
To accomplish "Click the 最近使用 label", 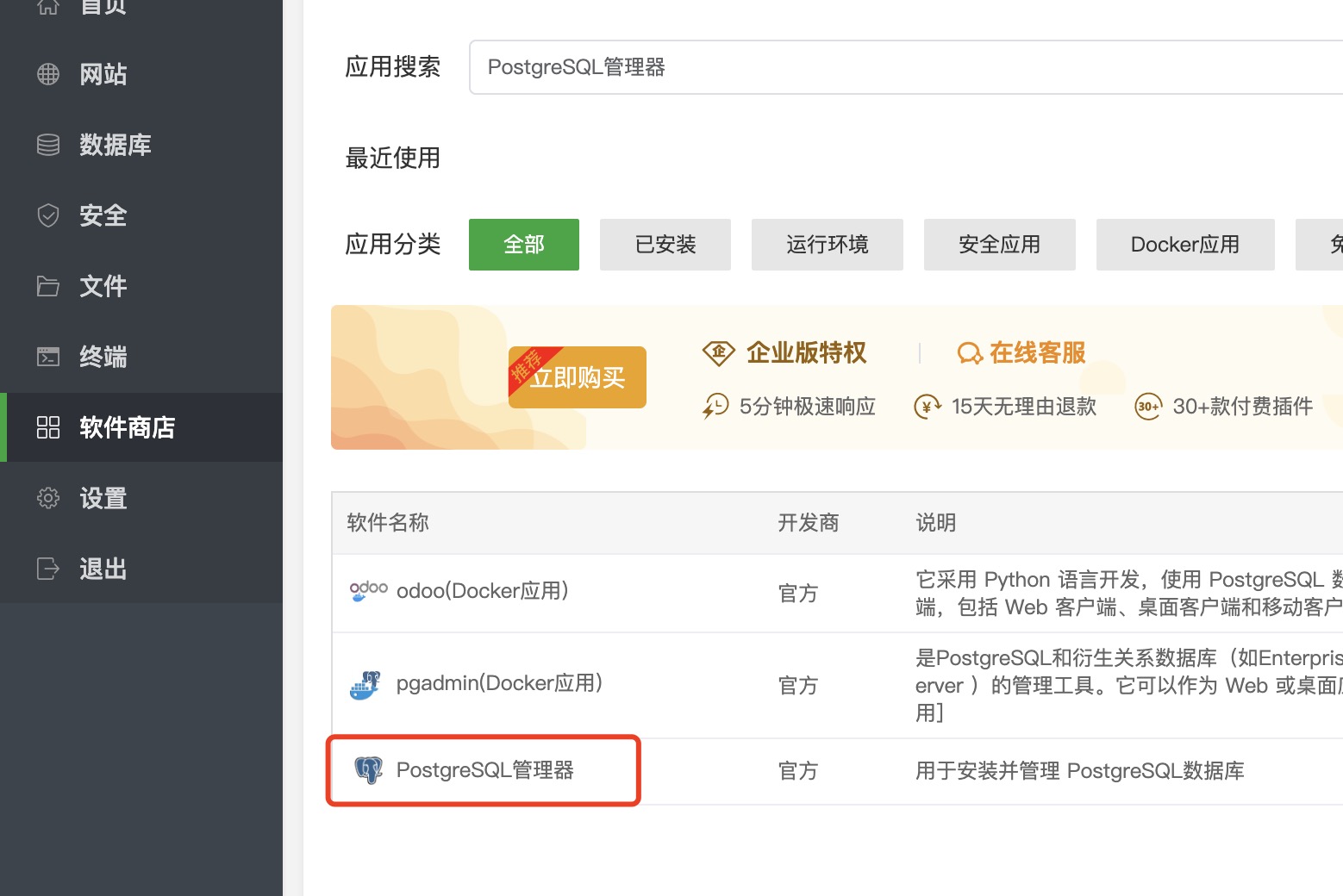I will click(x=393, y=159).
